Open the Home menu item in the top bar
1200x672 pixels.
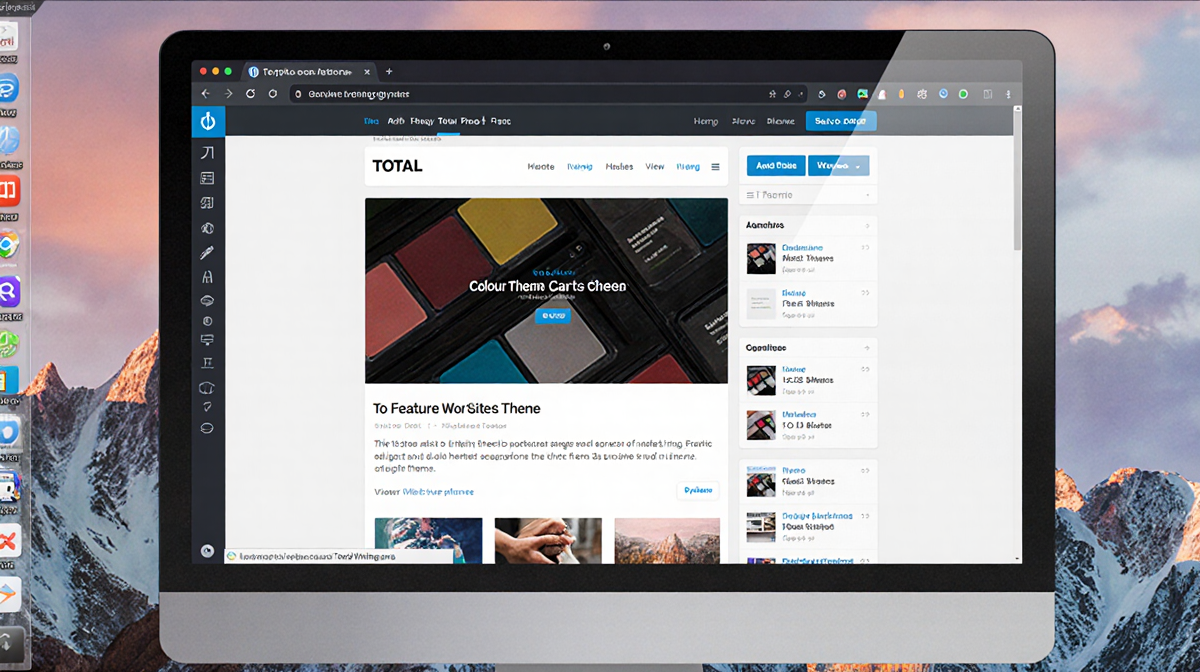tap(706, 120)
